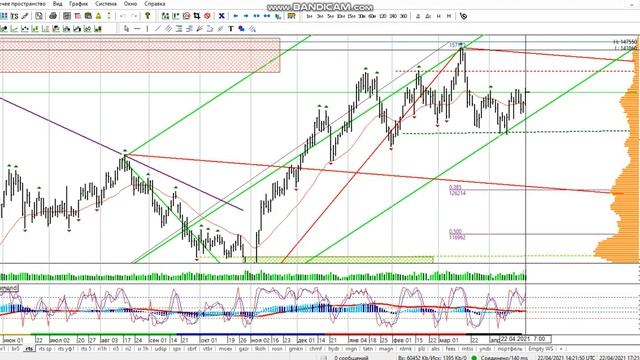Add new tab with plus button
Viewport: 640px width, 360px height.
point(561,349)
